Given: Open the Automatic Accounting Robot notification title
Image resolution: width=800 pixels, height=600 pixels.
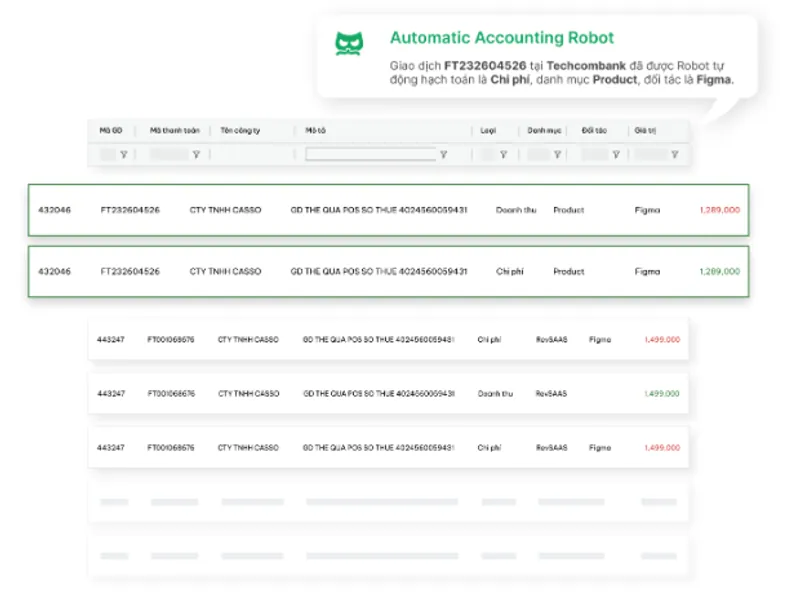Looking at the screenshot, I should 502,38.
